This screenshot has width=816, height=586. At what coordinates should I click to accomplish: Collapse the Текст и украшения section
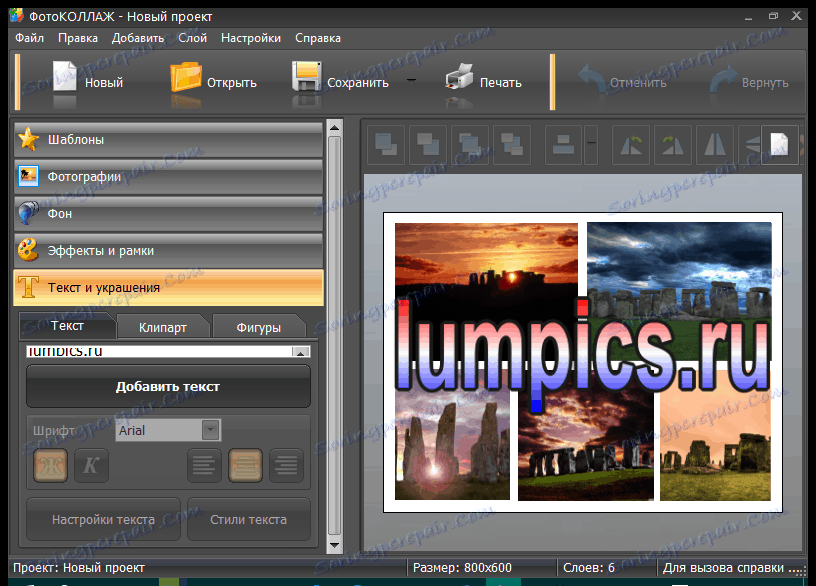pyautogui.click(x=169, y=287)
